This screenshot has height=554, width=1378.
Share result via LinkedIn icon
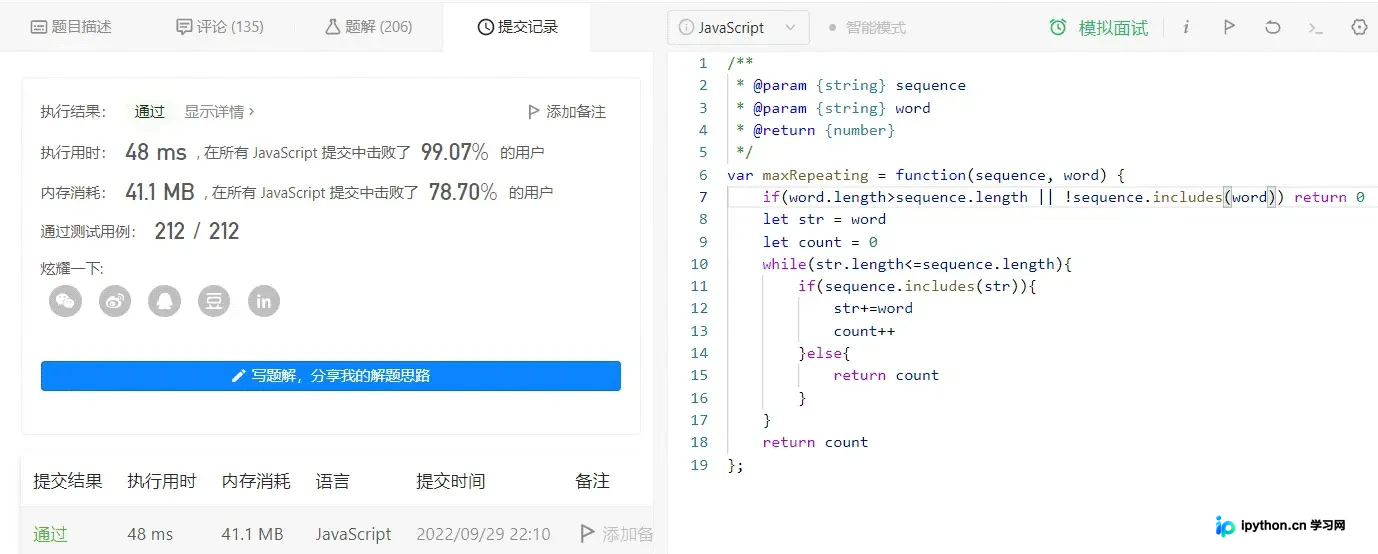(x=264, y=301)
